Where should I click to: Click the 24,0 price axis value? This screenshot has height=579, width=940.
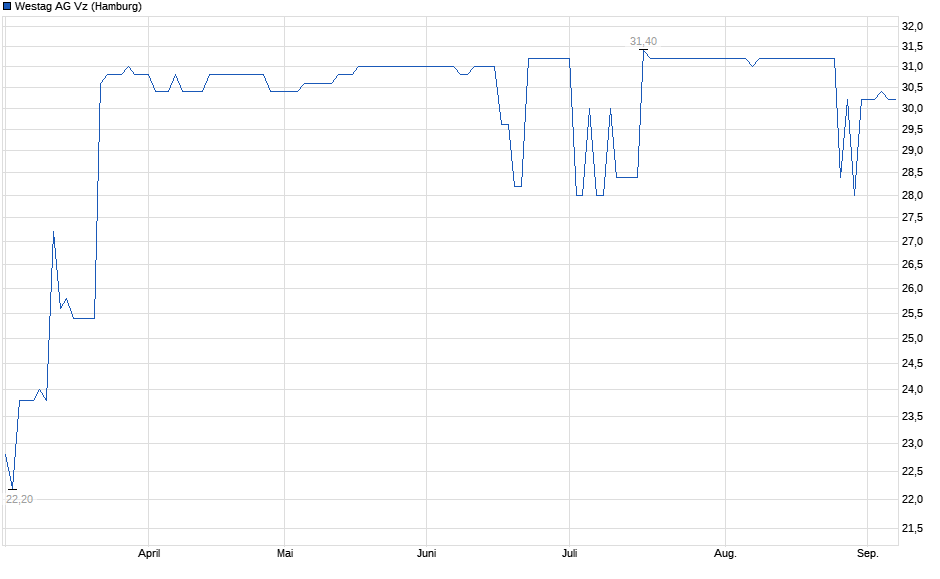pos(912,390)
